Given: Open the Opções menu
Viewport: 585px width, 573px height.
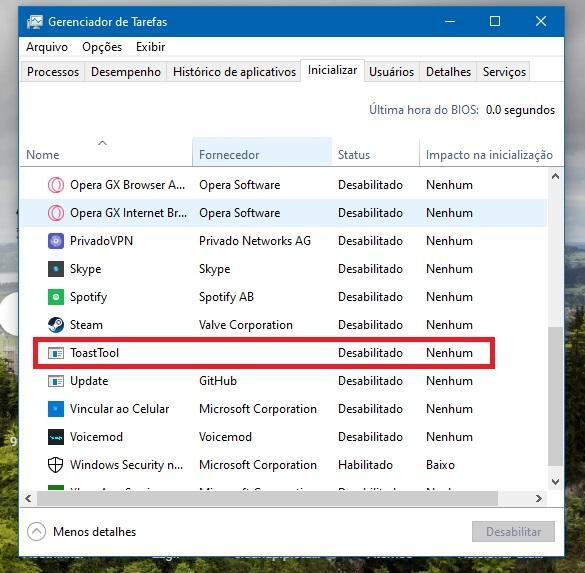Looking at the screenshot, I should pyautogui.click(x=102, y=47).
